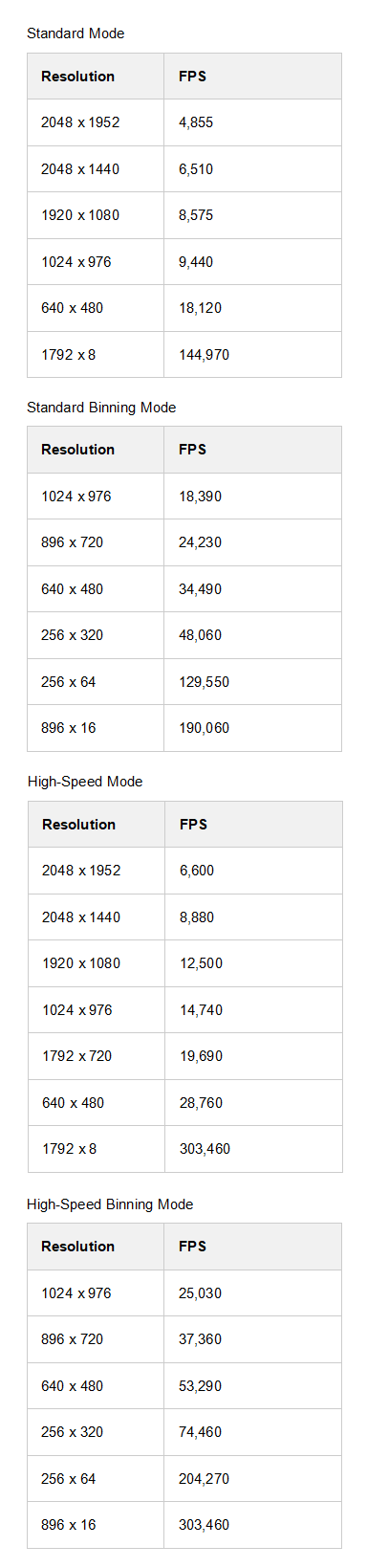The height and width of the screenshot is (1568, 367).
Task: Click the 1792 x 720 resolution cell
Action: pyautogui.click(x=97, y=1056)
